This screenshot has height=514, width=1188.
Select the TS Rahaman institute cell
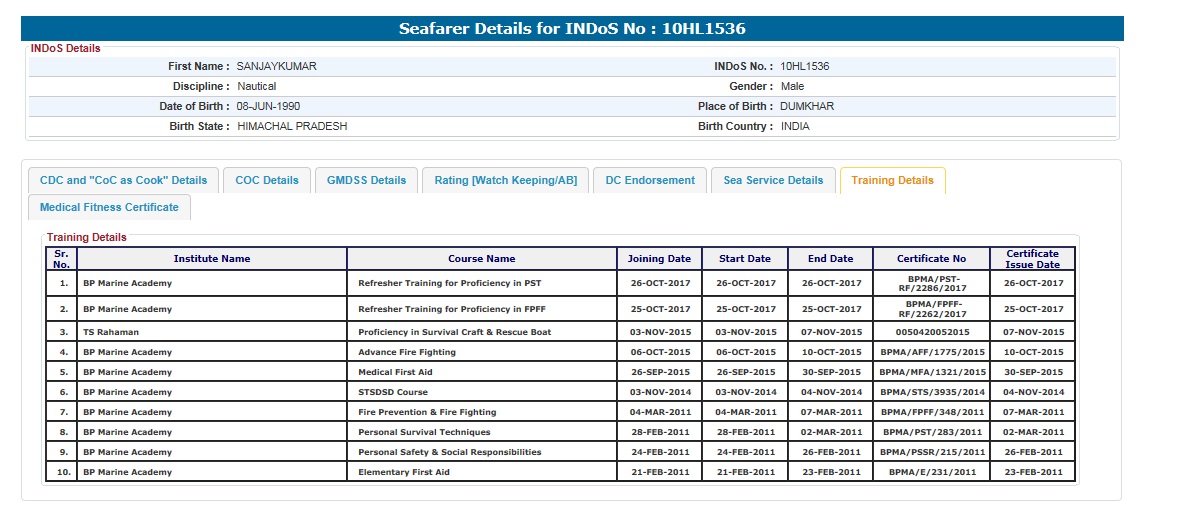111,332
